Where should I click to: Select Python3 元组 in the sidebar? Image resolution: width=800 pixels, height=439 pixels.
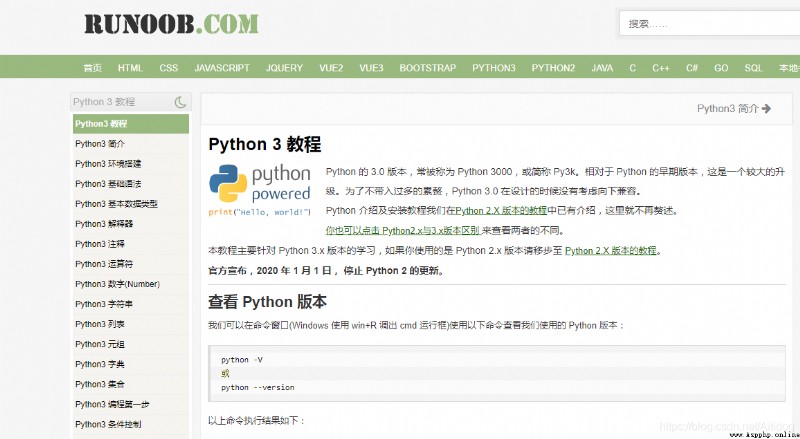(131, 344)
